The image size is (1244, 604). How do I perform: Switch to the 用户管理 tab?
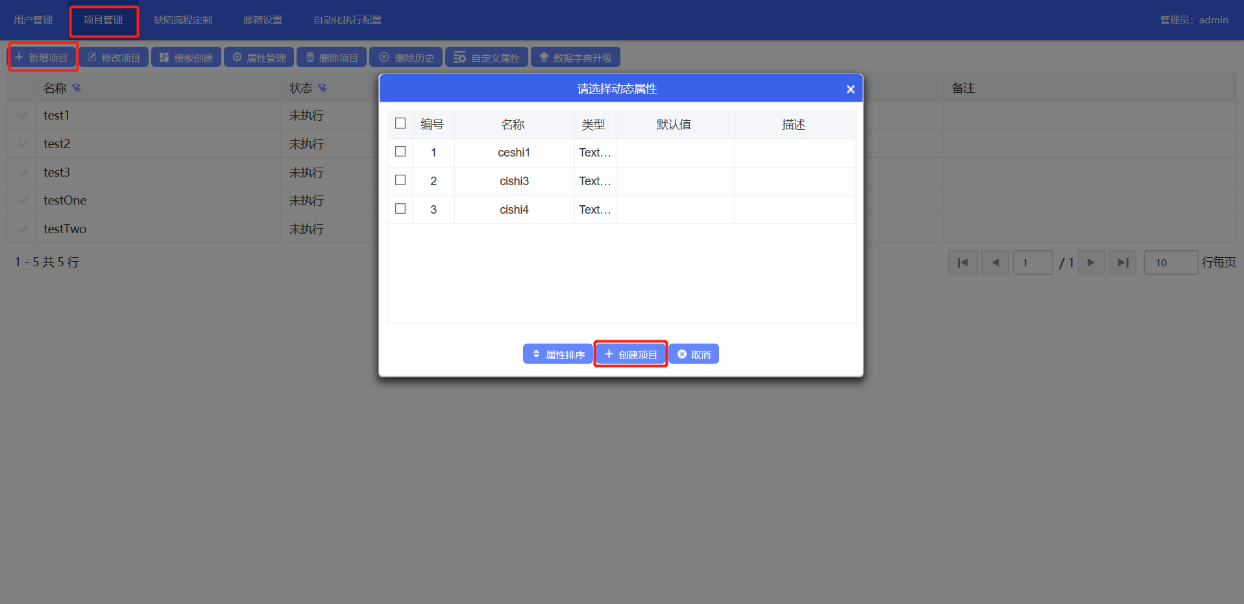(33, 20)
